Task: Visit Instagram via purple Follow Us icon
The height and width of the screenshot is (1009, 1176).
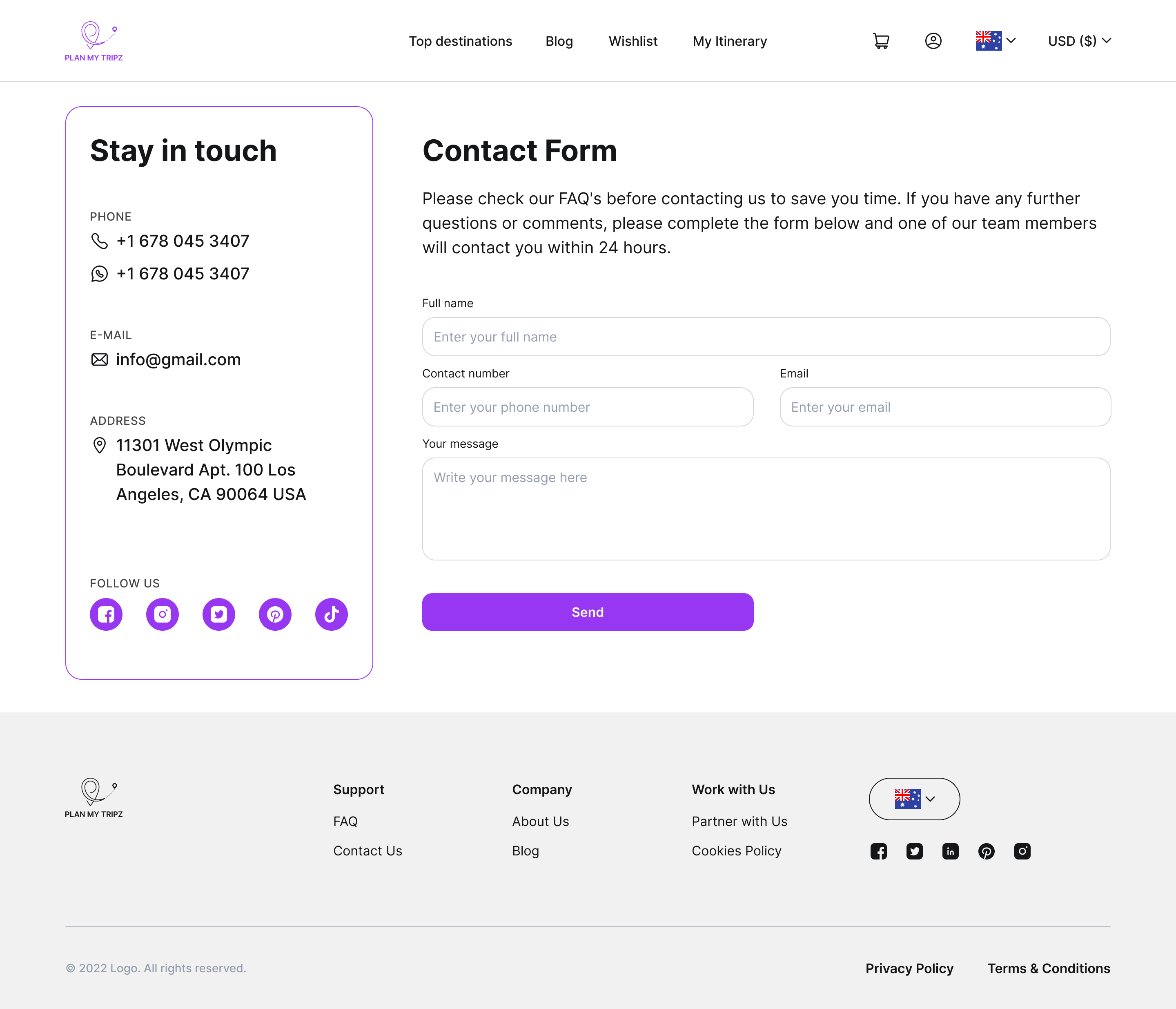Action: (163, 614)
